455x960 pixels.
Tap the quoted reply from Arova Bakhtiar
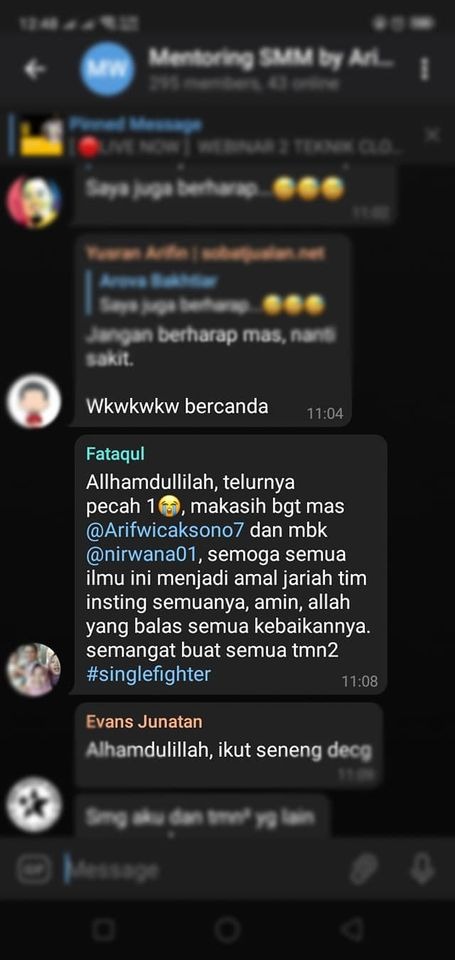[211, 293]
